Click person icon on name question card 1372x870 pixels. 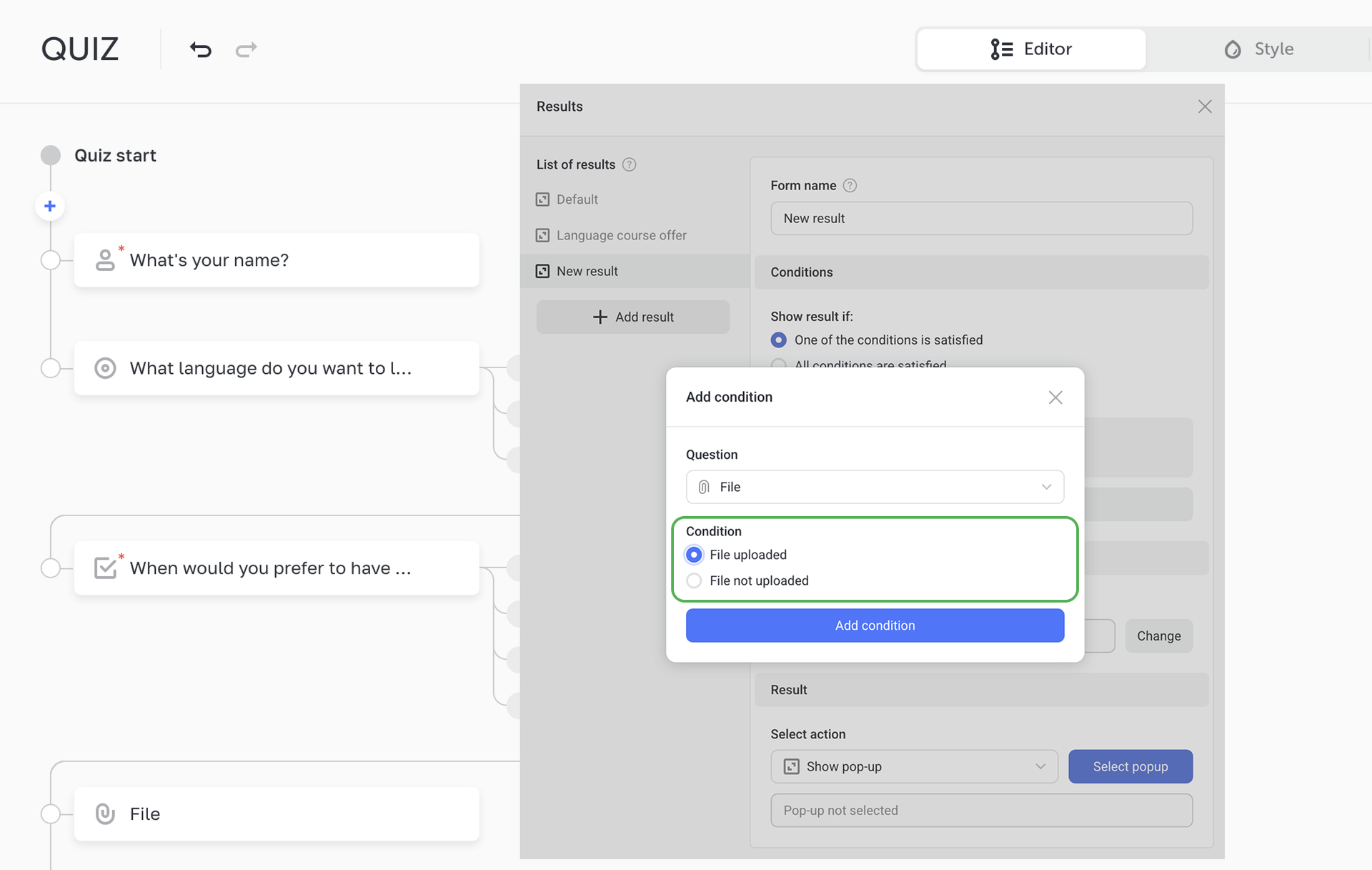[x=105, y=260]
